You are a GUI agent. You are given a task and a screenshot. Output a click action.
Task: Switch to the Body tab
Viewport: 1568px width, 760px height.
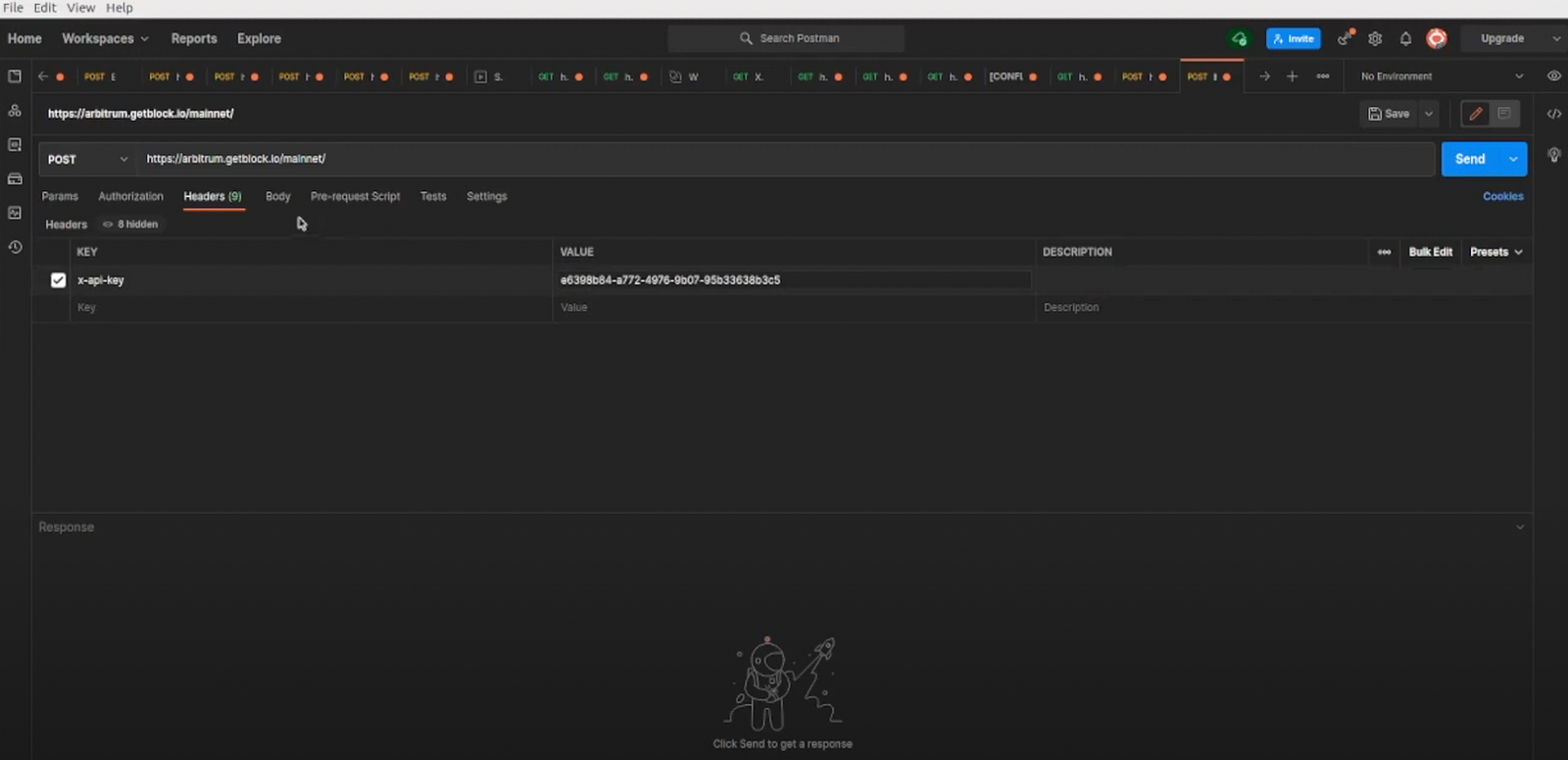tap(278, 197)
